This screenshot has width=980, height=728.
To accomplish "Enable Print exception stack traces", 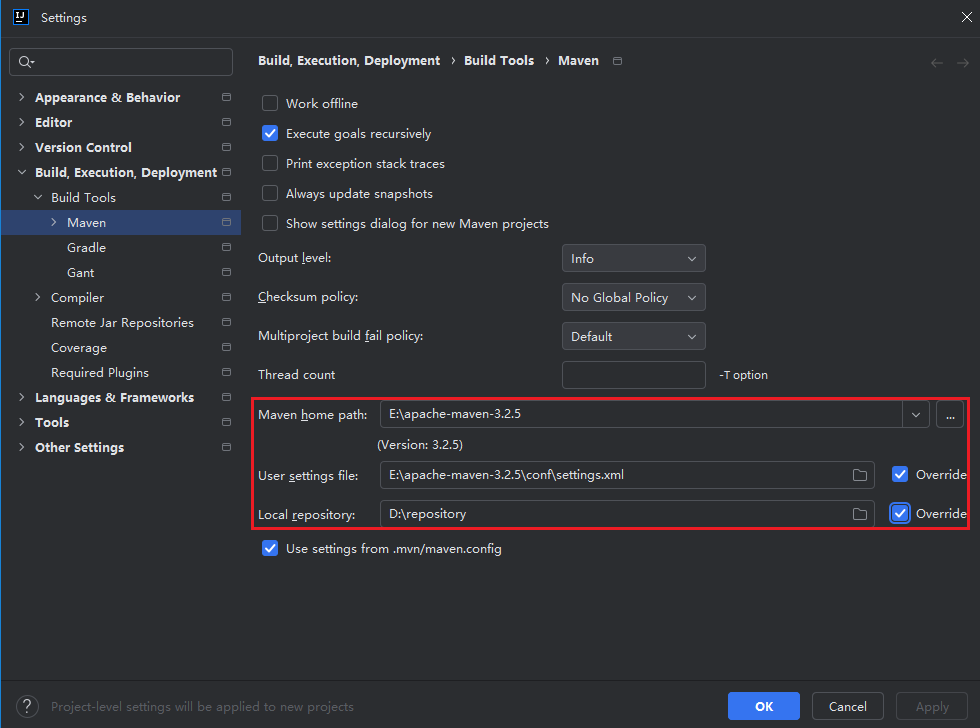I will (x=270, y=163).
